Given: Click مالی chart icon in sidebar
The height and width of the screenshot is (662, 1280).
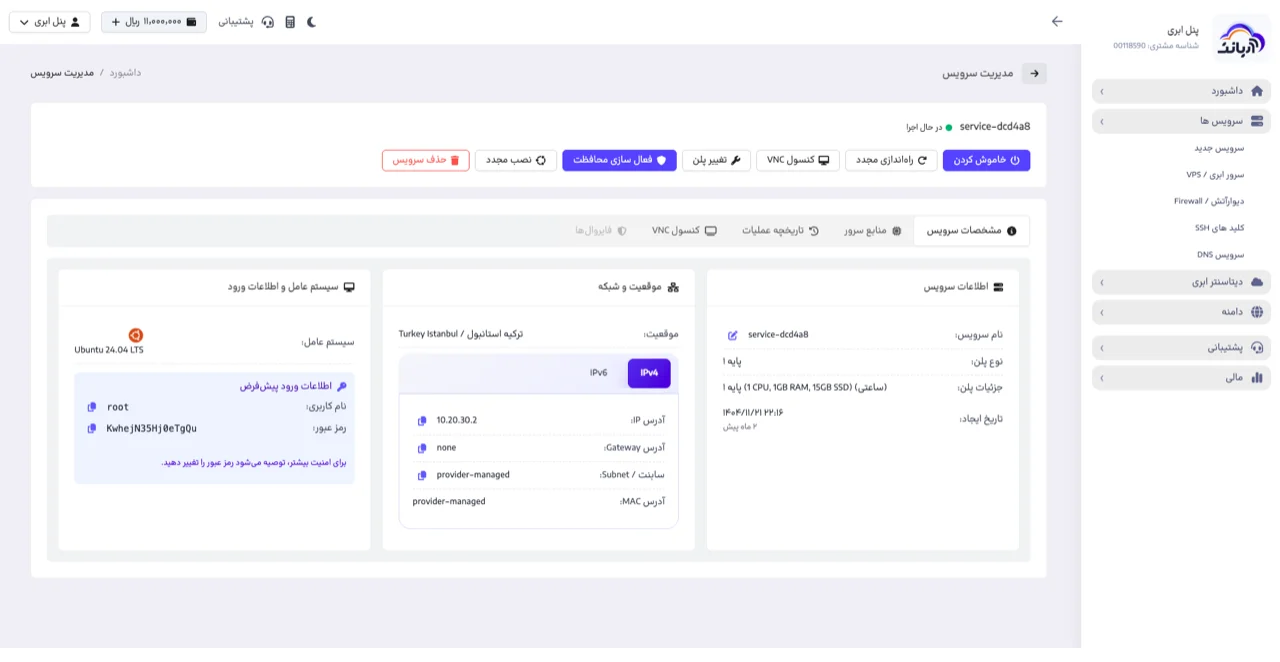Looking at the screenshot, I should [1257, 378].
